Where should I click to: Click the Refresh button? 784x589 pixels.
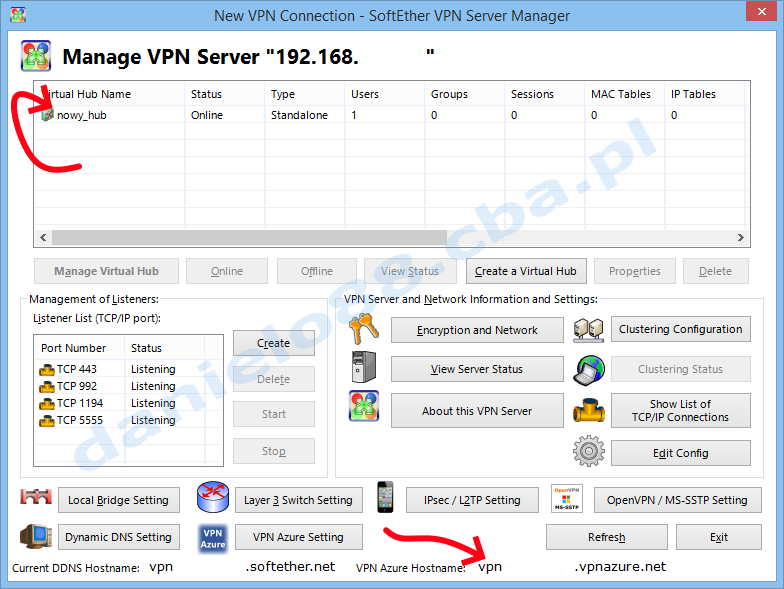(x=606, y=537)
